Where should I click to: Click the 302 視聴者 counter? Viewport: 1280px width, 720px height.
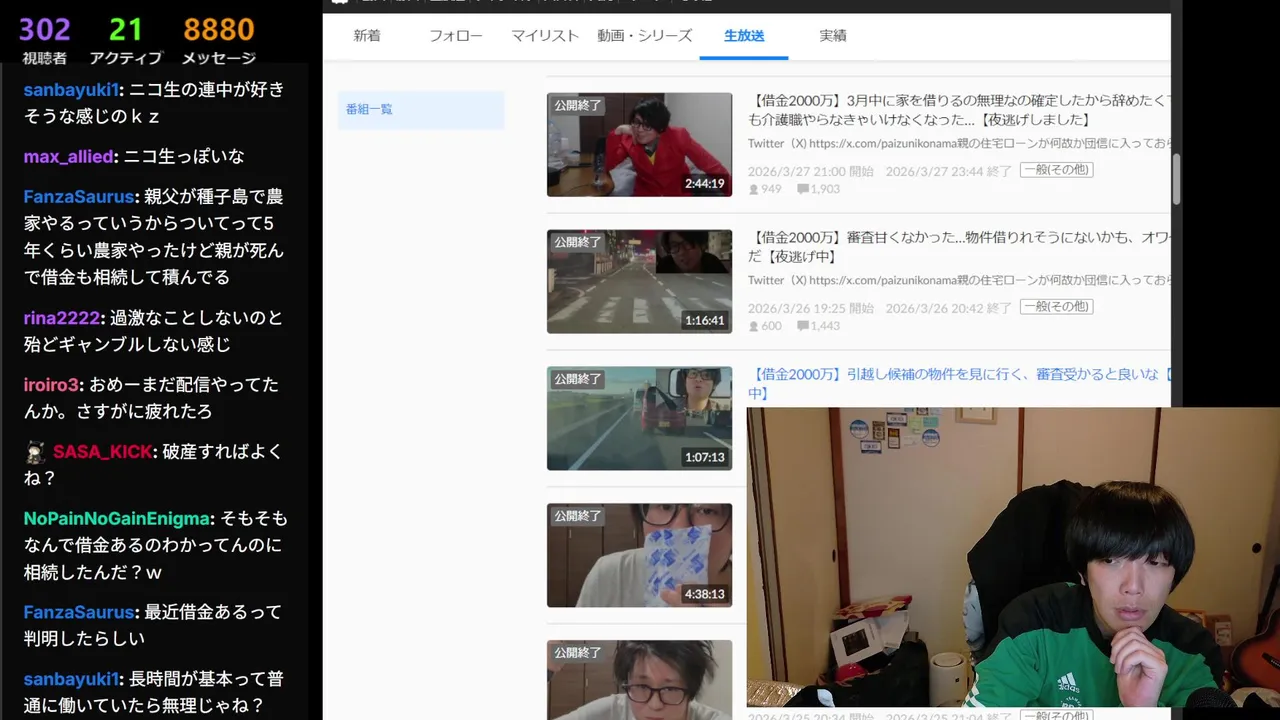point(45,40)
